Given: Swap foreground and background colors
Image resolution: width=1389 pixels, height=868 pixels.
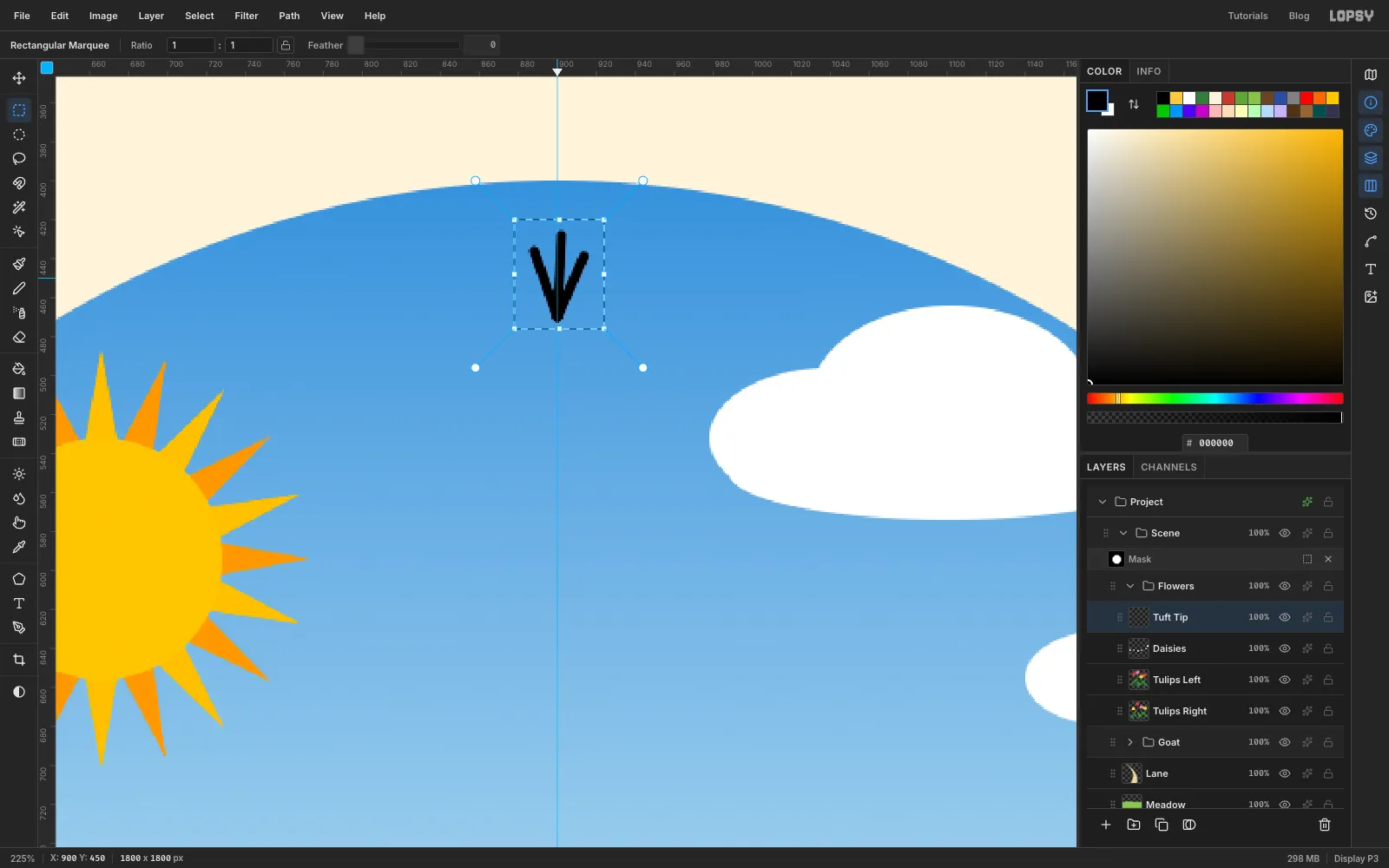Looking at the screenshot, I should click(x=1134, y=104).
